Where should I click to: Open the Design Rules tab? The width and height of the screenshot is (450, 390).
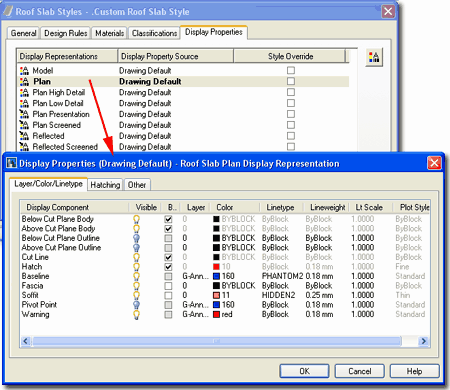pos(66,33)
